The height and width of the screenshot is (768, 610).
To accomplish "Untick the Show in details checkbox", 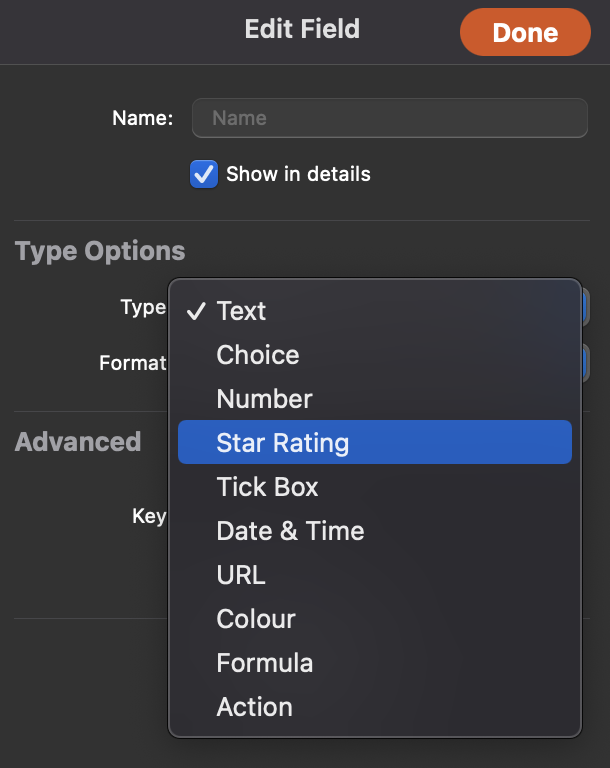I will point(204,174).
